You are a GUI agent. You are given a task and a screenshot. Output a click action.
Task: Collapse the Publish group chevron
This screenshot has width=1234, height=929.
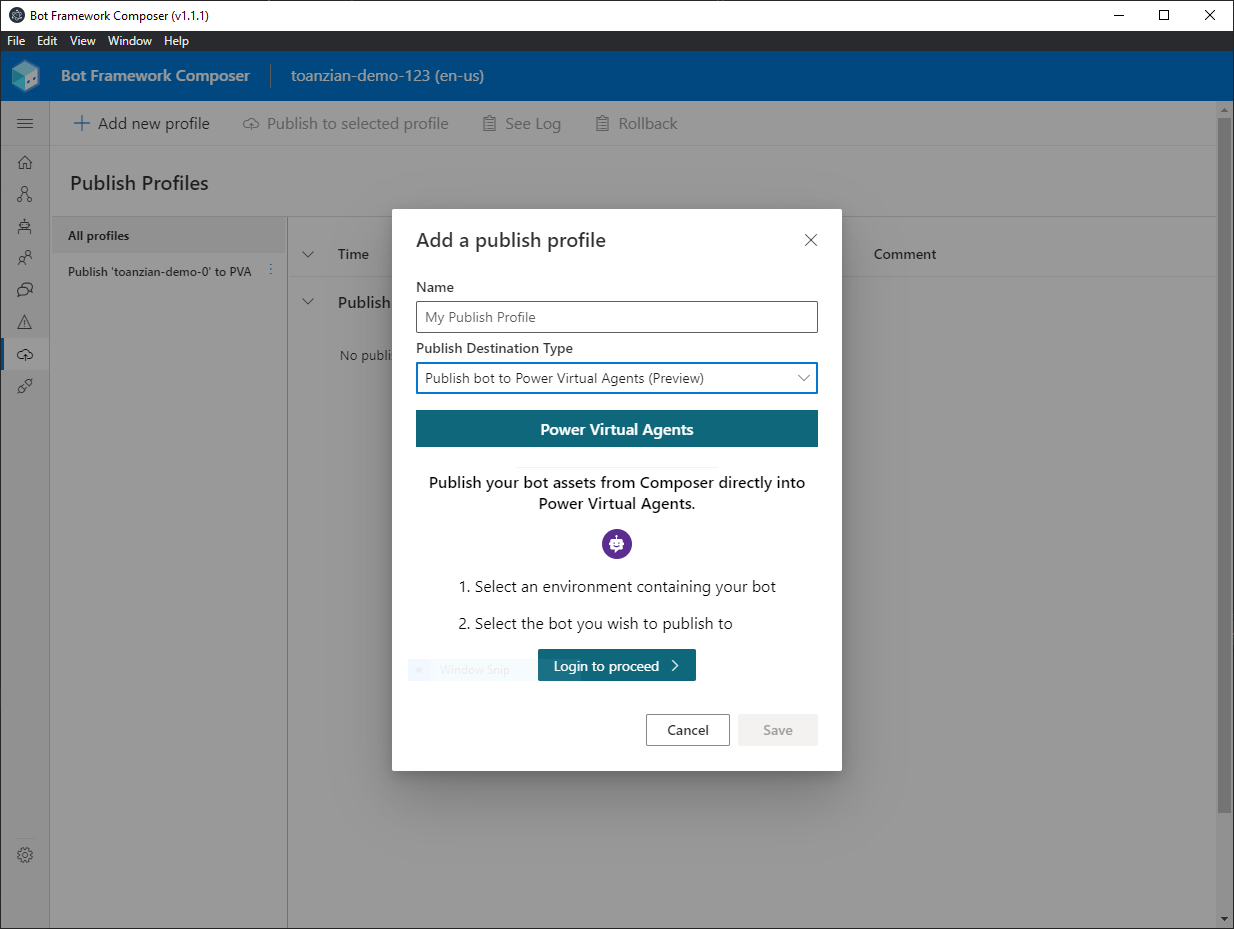(x=308, y=302)
